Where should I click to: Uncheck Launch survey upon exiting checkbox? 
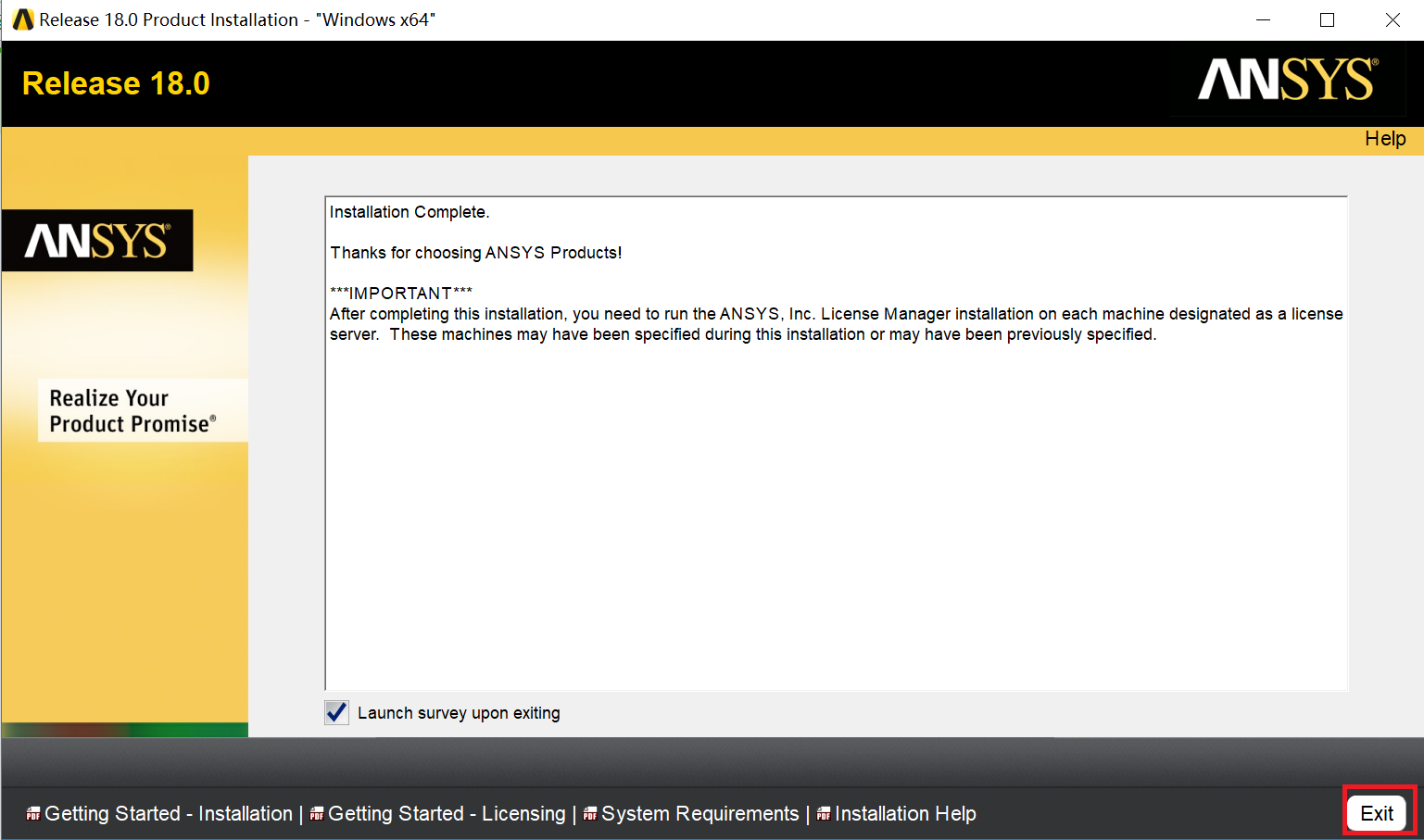(x=336, y=712)
